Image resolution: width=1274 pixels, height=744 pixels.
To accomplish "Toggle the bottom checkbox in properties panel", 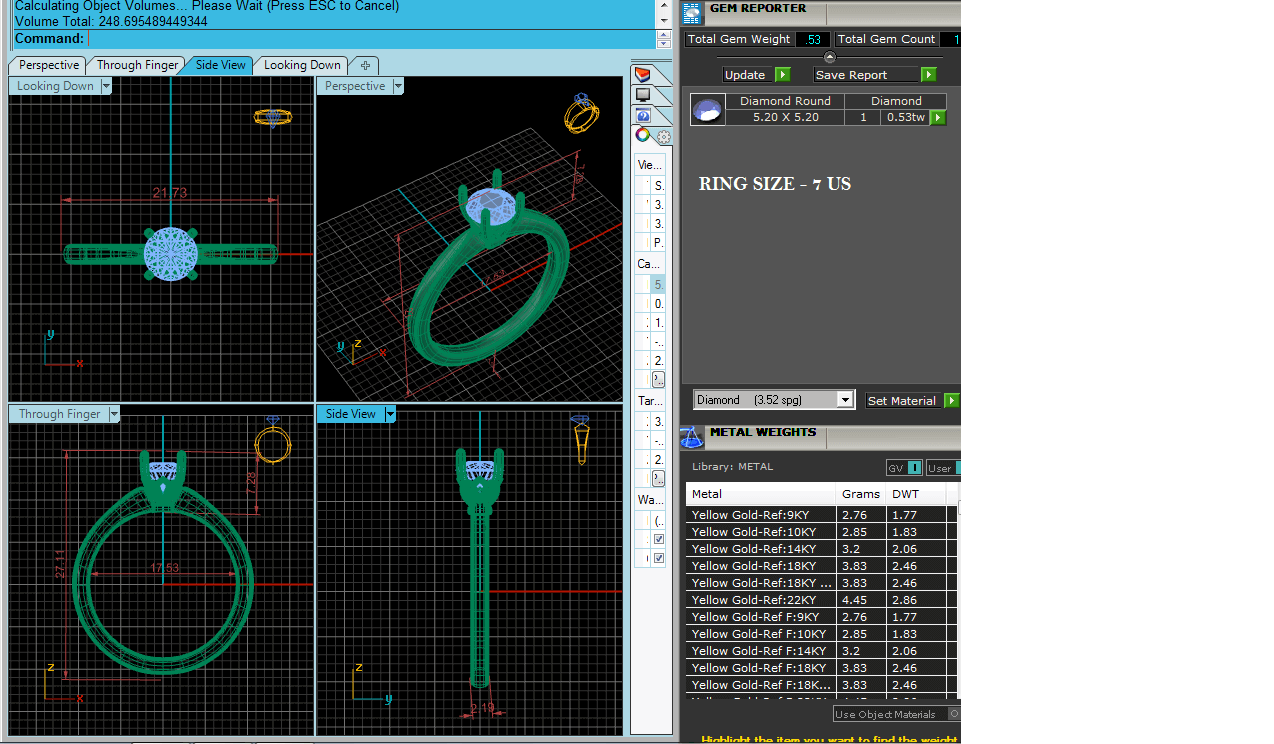I will pos(658,558).
